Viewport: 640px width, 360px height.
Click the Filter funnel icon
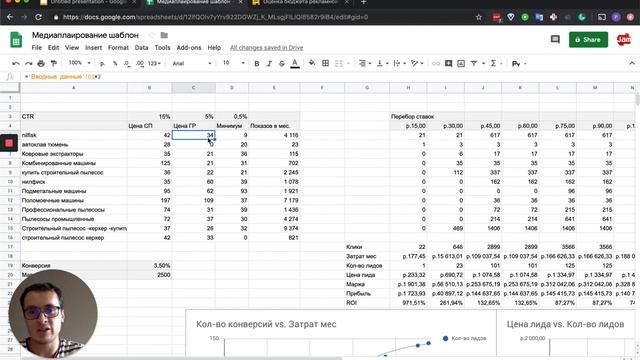(474, 63)
